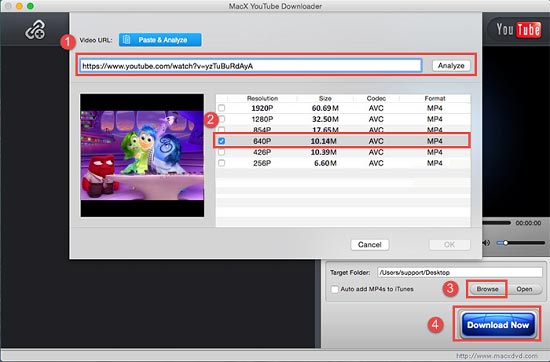This screenshot has width=550, height=362.
Task: Click the 10.14M size cell
Action: click(x=324, y=141)
